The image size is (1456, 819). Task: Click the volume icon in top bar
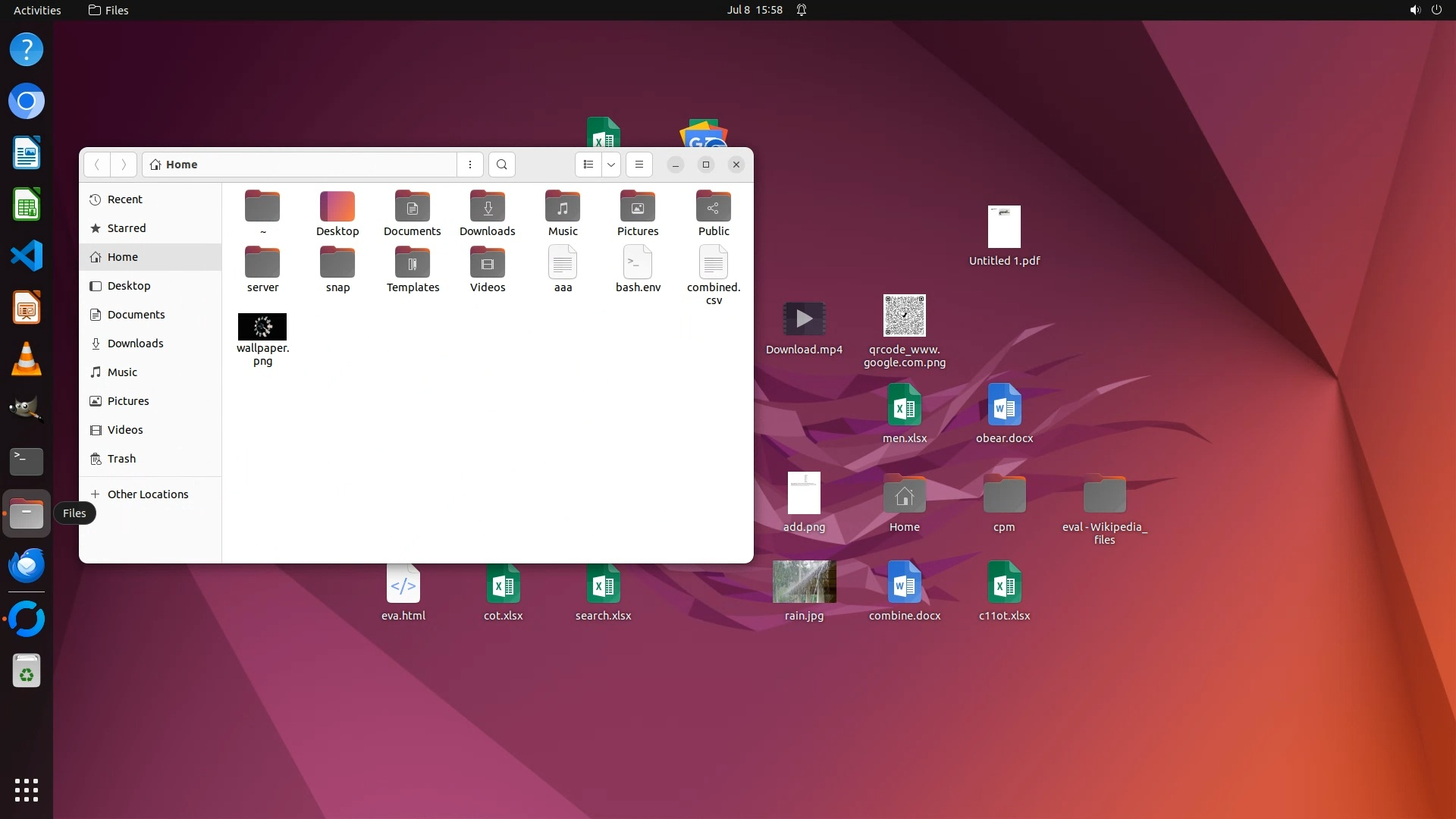(1414, 10)
